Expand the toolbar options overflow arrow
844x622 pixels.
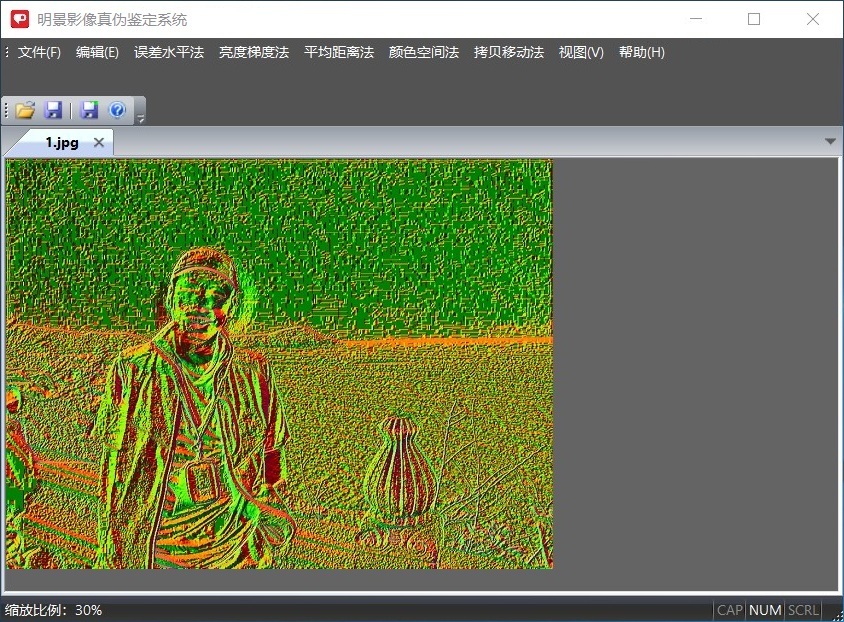141,118
